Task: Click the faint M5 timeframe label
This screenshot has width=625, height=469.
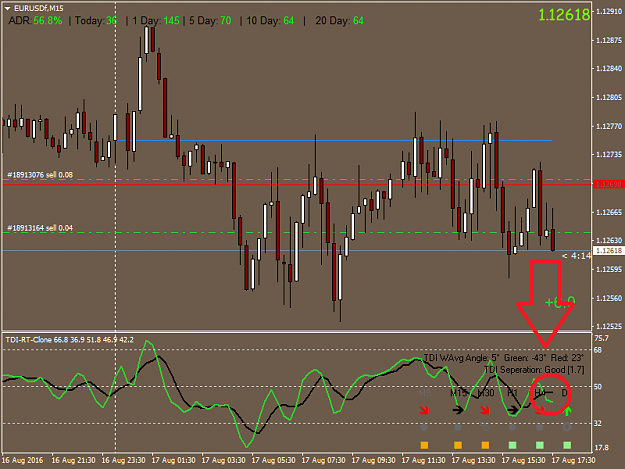Action: (x=425, y=393)
